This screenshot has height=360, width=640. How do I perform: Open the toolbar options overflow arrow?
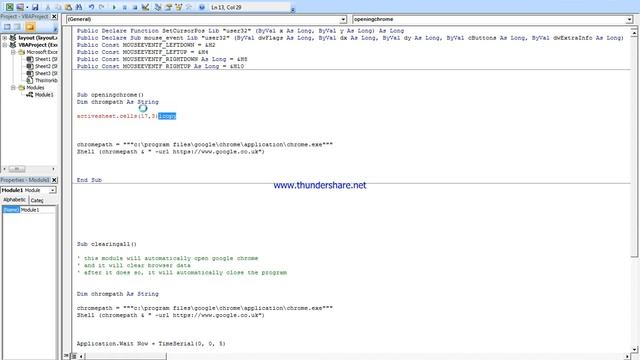point(293,9)
